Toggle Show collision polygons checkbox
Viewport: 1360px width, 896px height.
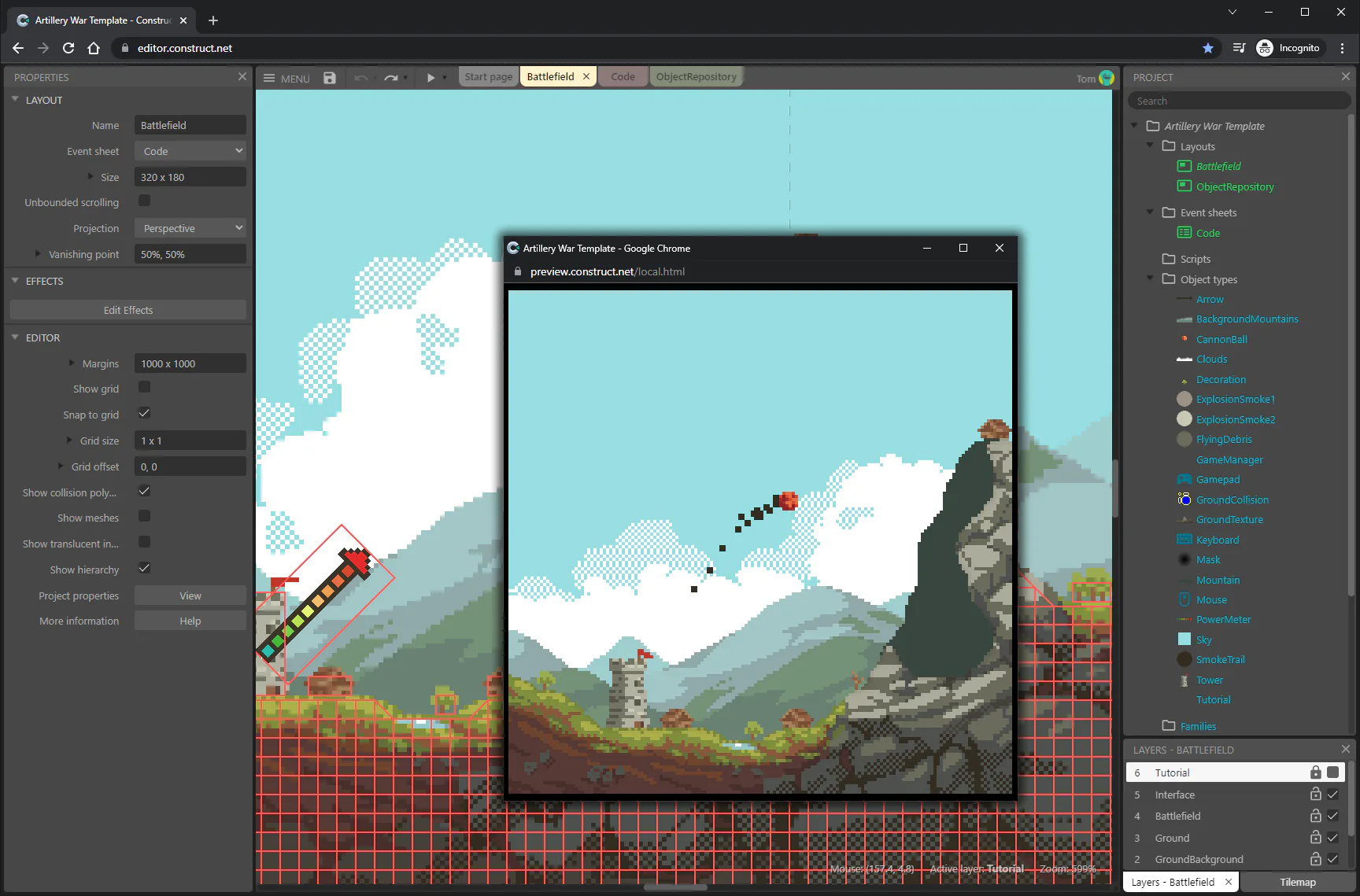[144, 491]
